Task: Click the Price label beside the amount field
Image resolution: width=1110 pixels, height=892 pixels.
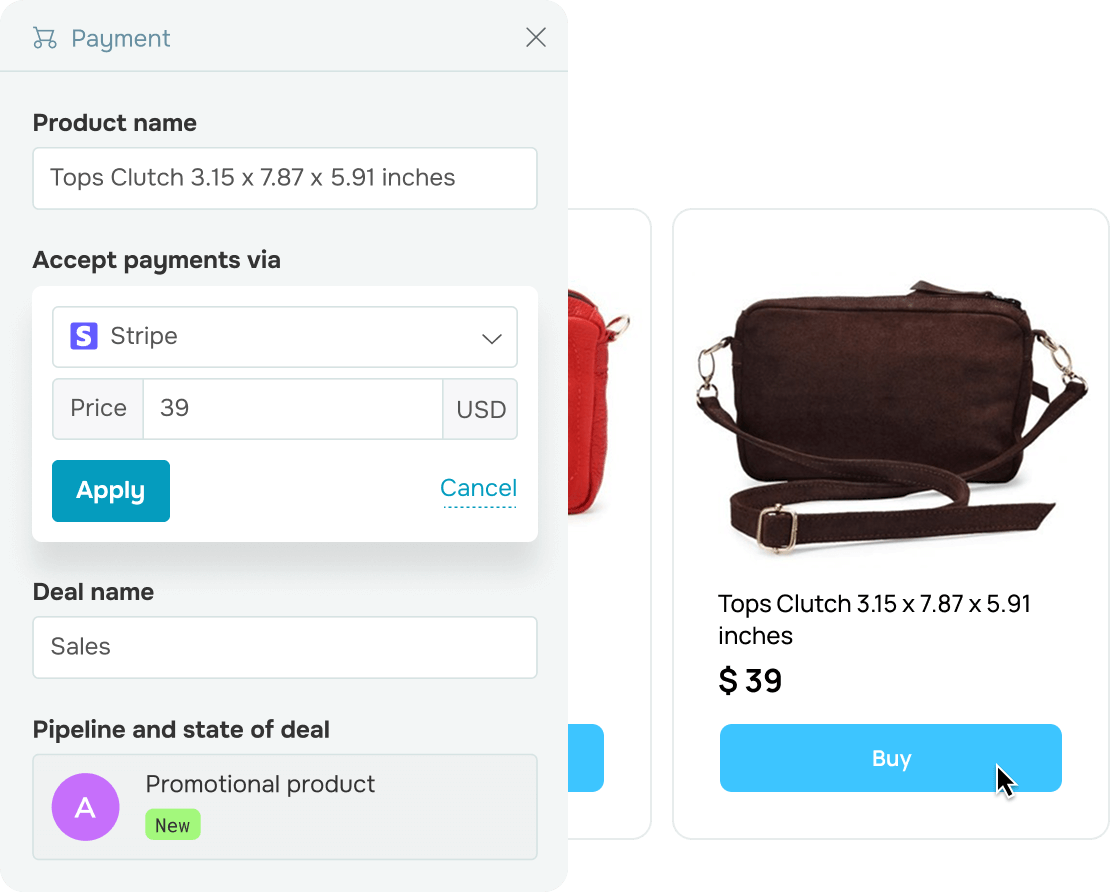Action: [97, 409]
